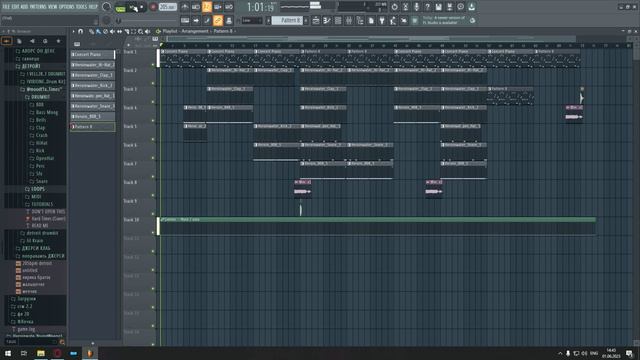Image resolution: width=640 pixels, height=360 pixels.
Task: Click the Windows Start button
Action: (x=7, y=353)
